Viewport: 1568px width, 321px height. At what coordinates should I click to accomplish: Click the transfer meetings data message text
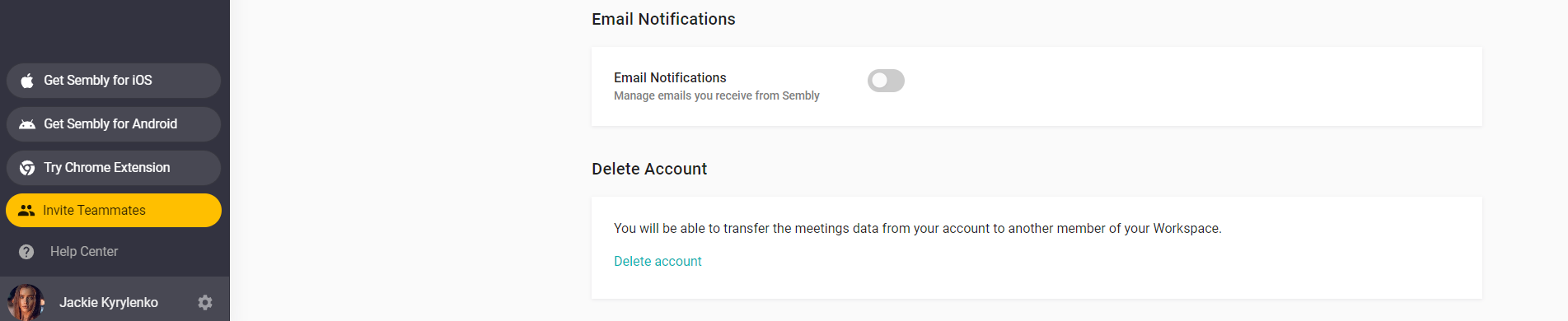pyautogui.click(x=918, y=229)
